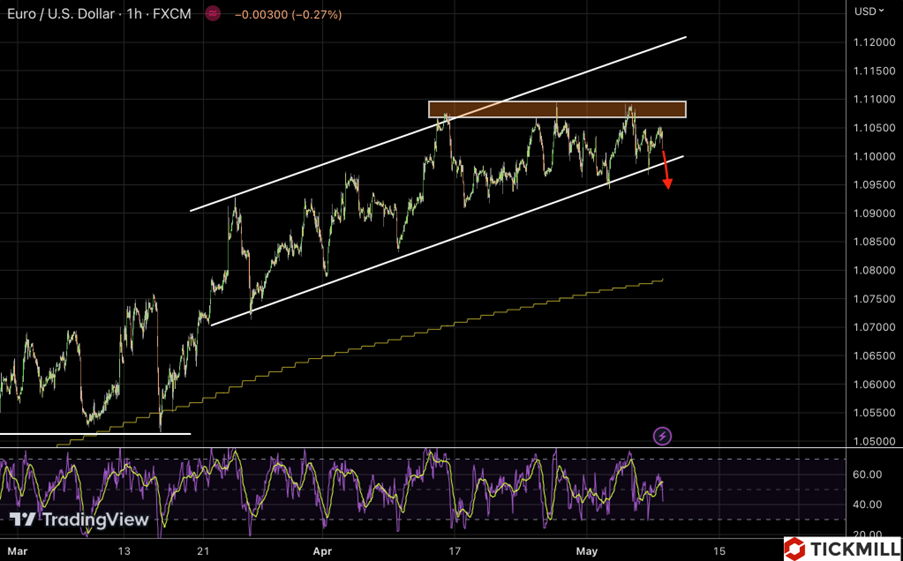The image size is (903, 561).
Task: Click the RSI 40.00 scale label
Action: [x=867, y=505]
